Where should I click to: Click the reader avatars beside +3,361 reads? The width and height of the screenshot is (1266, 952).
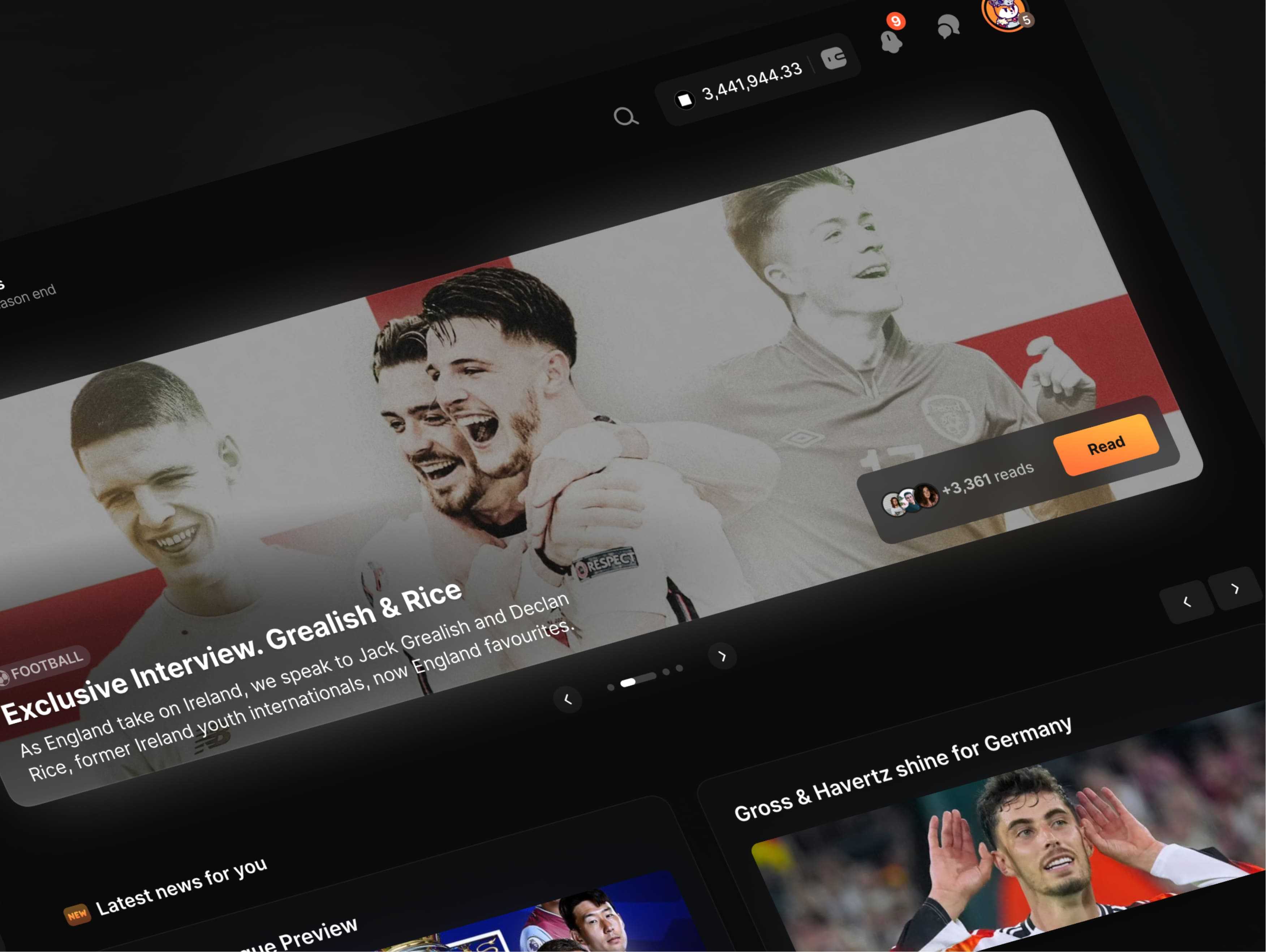910,499
